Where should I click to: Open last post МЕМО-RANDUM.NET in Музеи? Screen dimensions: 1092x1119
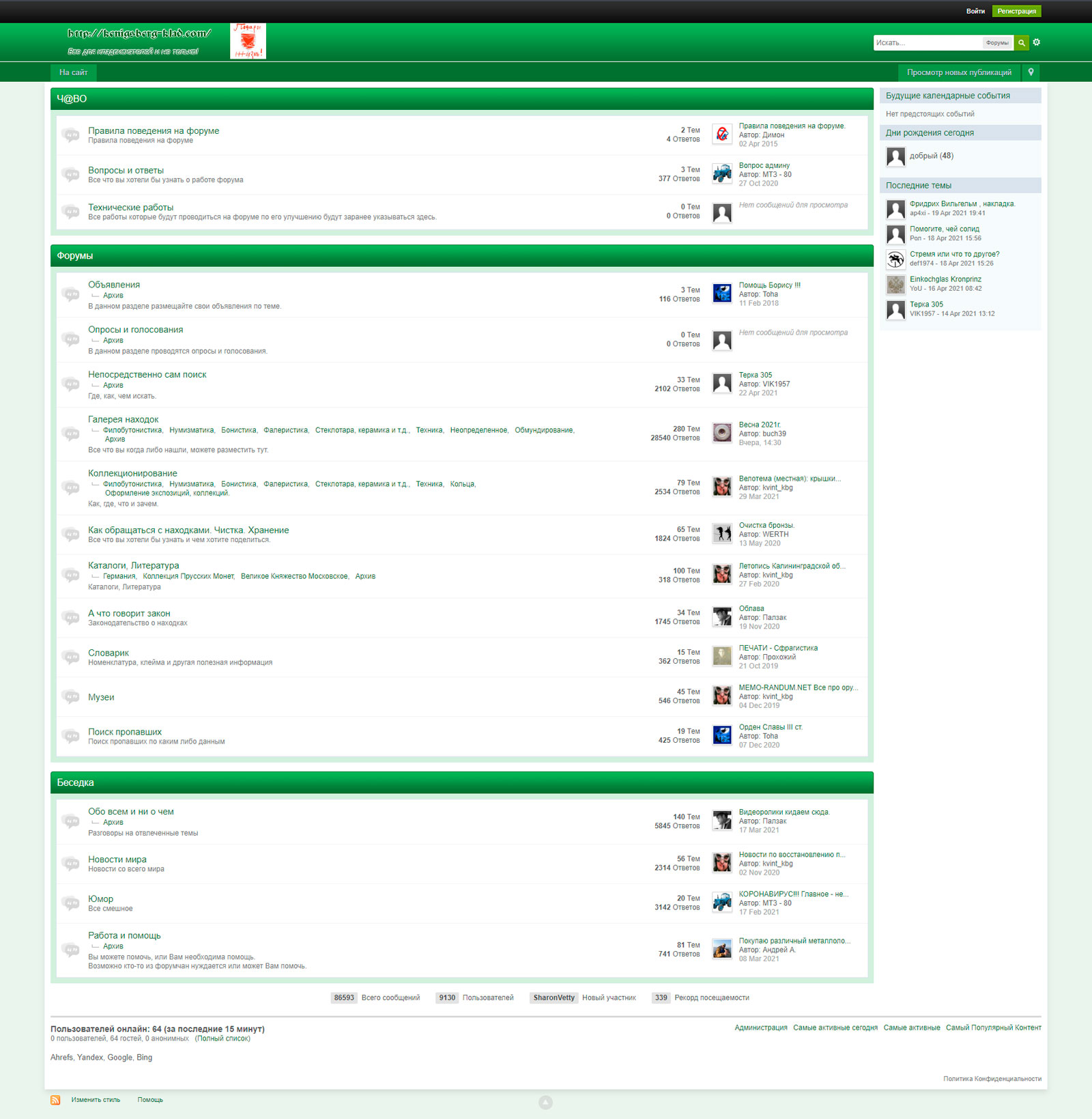pos(799,688)
